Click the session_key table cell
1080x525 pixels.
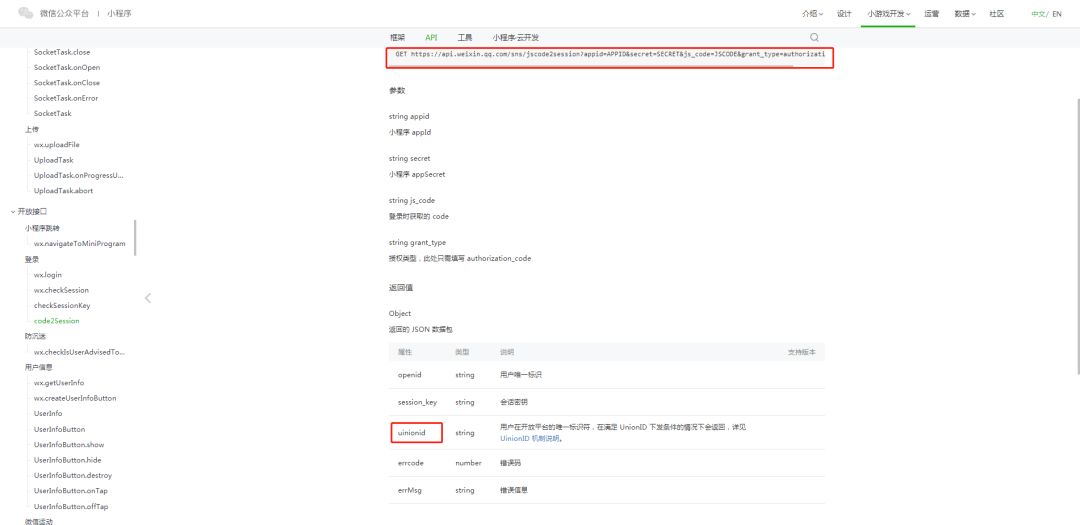click(x=417, y=402)
